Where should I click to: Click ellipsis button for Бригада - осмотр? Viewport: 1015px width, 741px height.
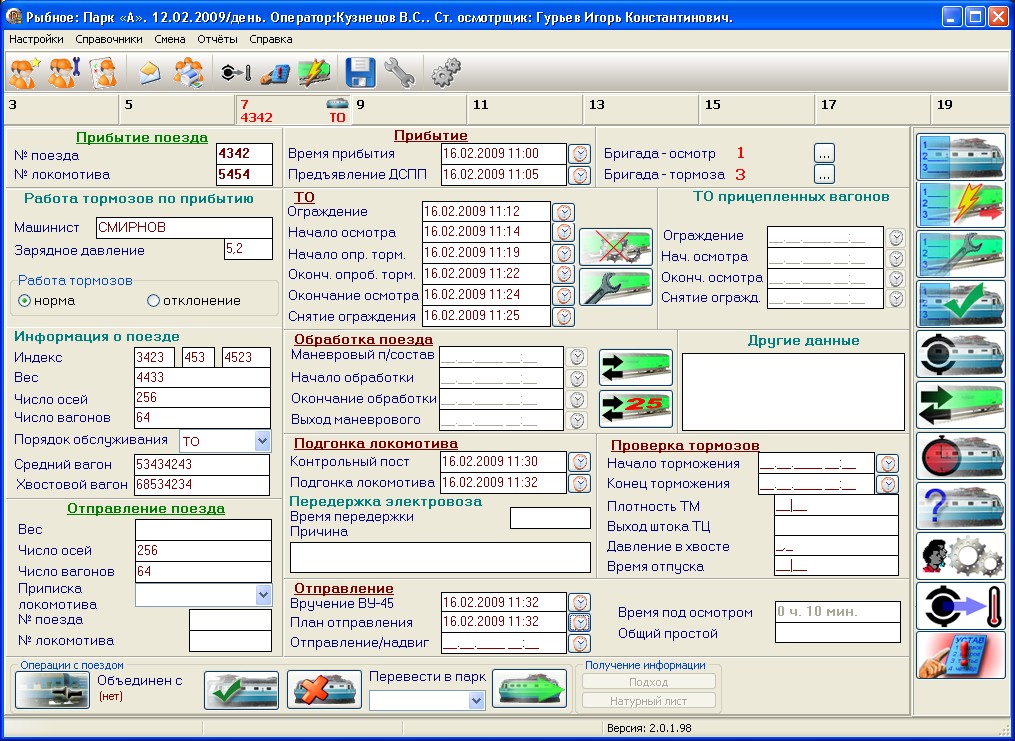tap(823, 153)
